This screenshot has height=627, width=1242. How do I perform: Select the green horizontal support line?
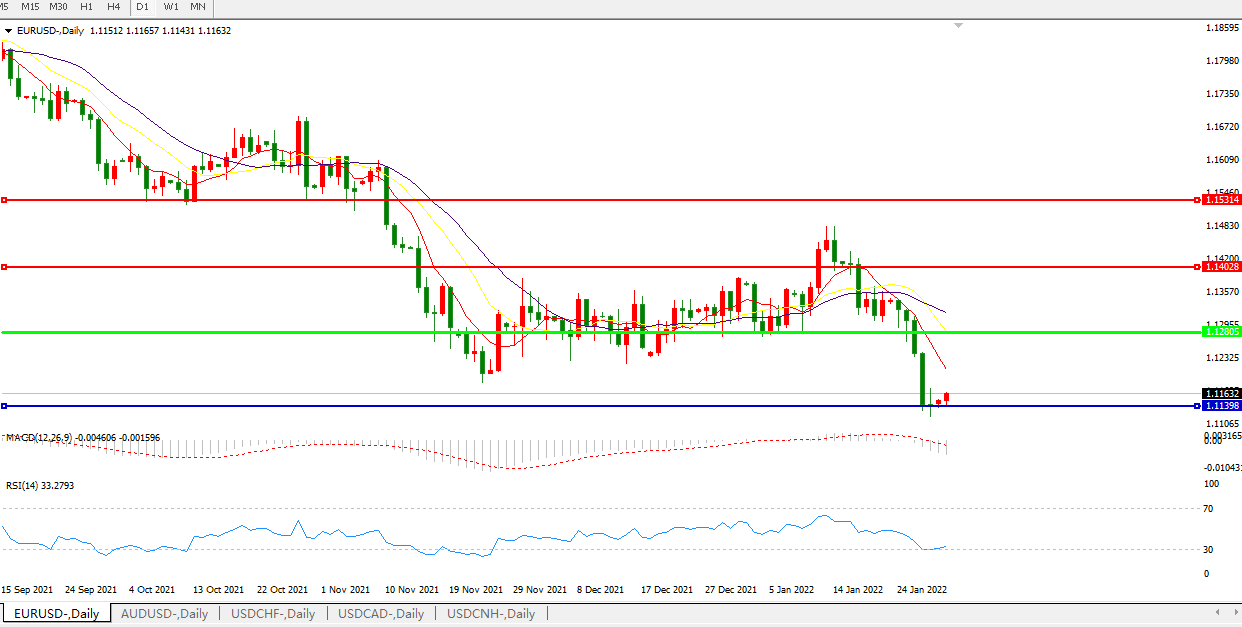[x=600, y=332]
